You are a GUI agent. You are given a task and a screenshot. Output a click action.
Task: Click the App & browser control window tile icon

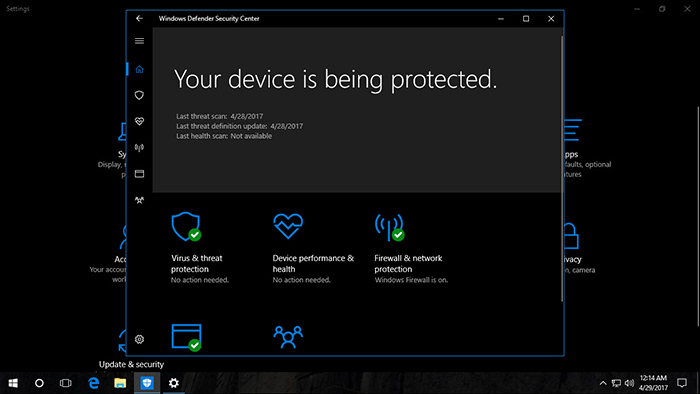click(x=186, y=337)
